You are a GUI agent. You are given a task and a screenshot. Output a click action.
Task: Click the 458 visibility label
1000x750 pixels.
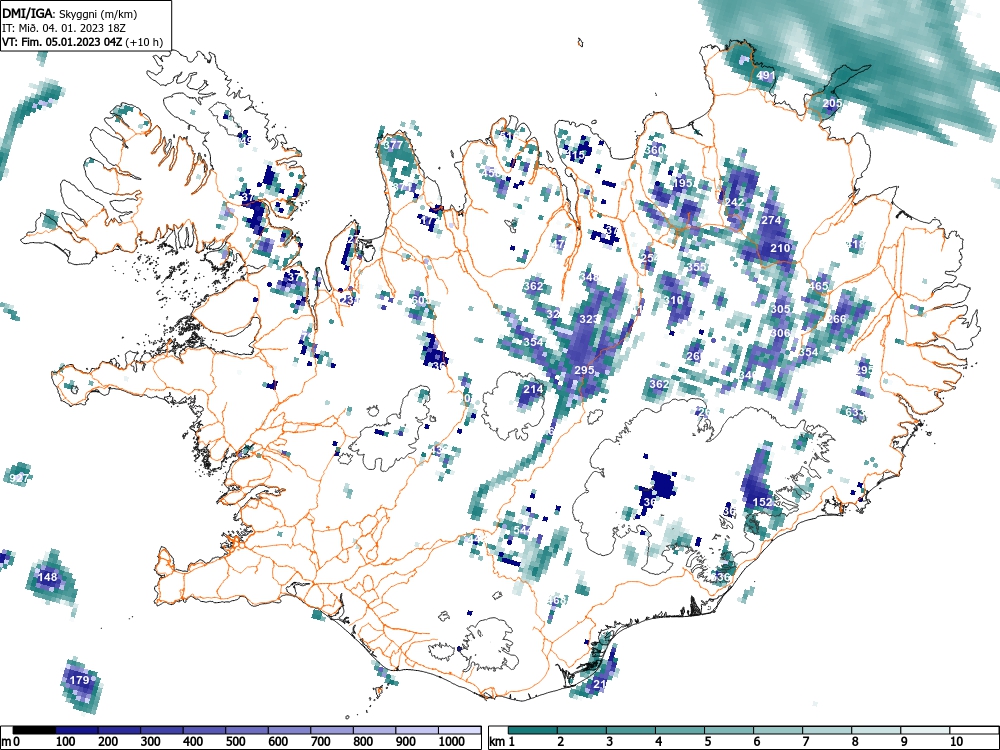click(491, 173)
